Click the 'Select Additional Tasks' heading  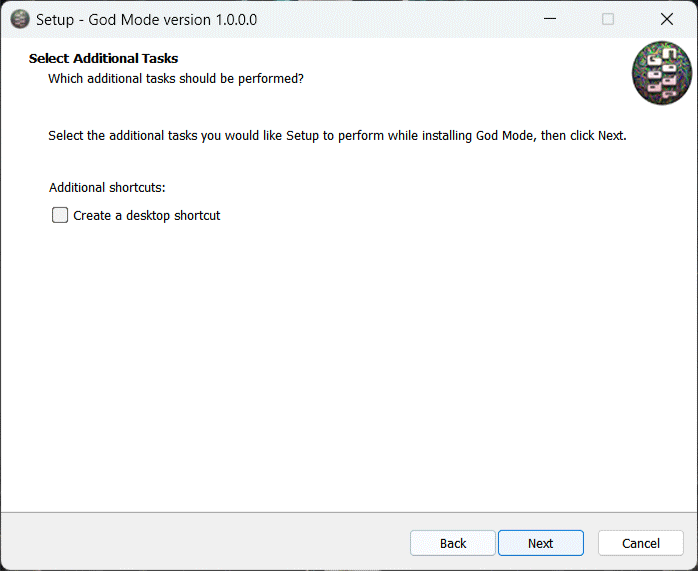(x=103, y=58)
